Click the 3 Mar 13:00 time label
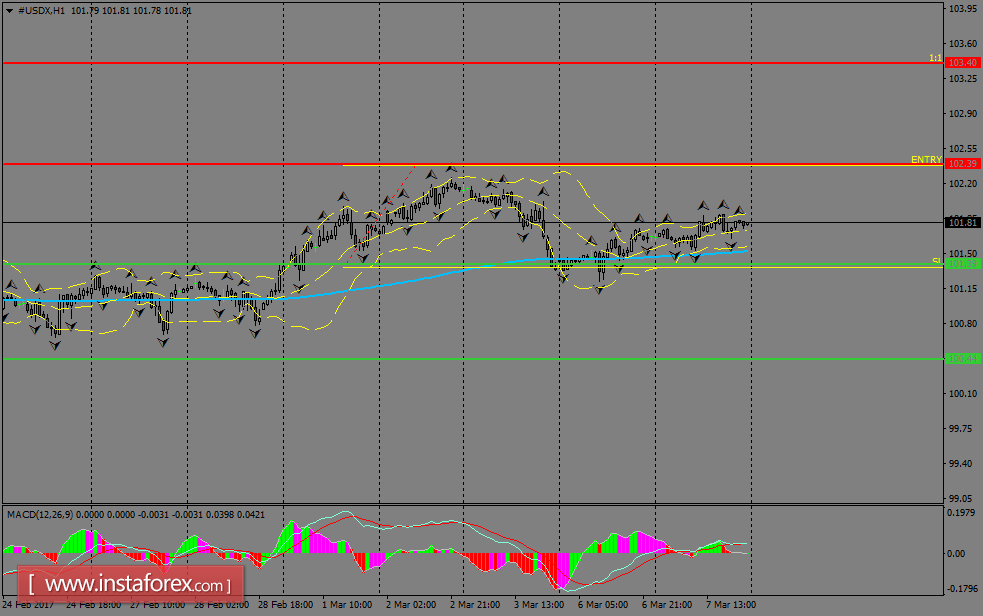Viewport: 983px width, 616px height. [539, 605]
